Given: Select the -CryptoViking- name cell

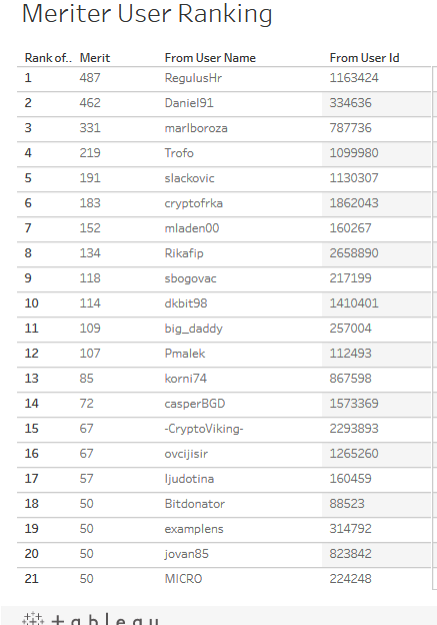Looking at the screenshot, I should pyautogui.click(x=204, y=429).
